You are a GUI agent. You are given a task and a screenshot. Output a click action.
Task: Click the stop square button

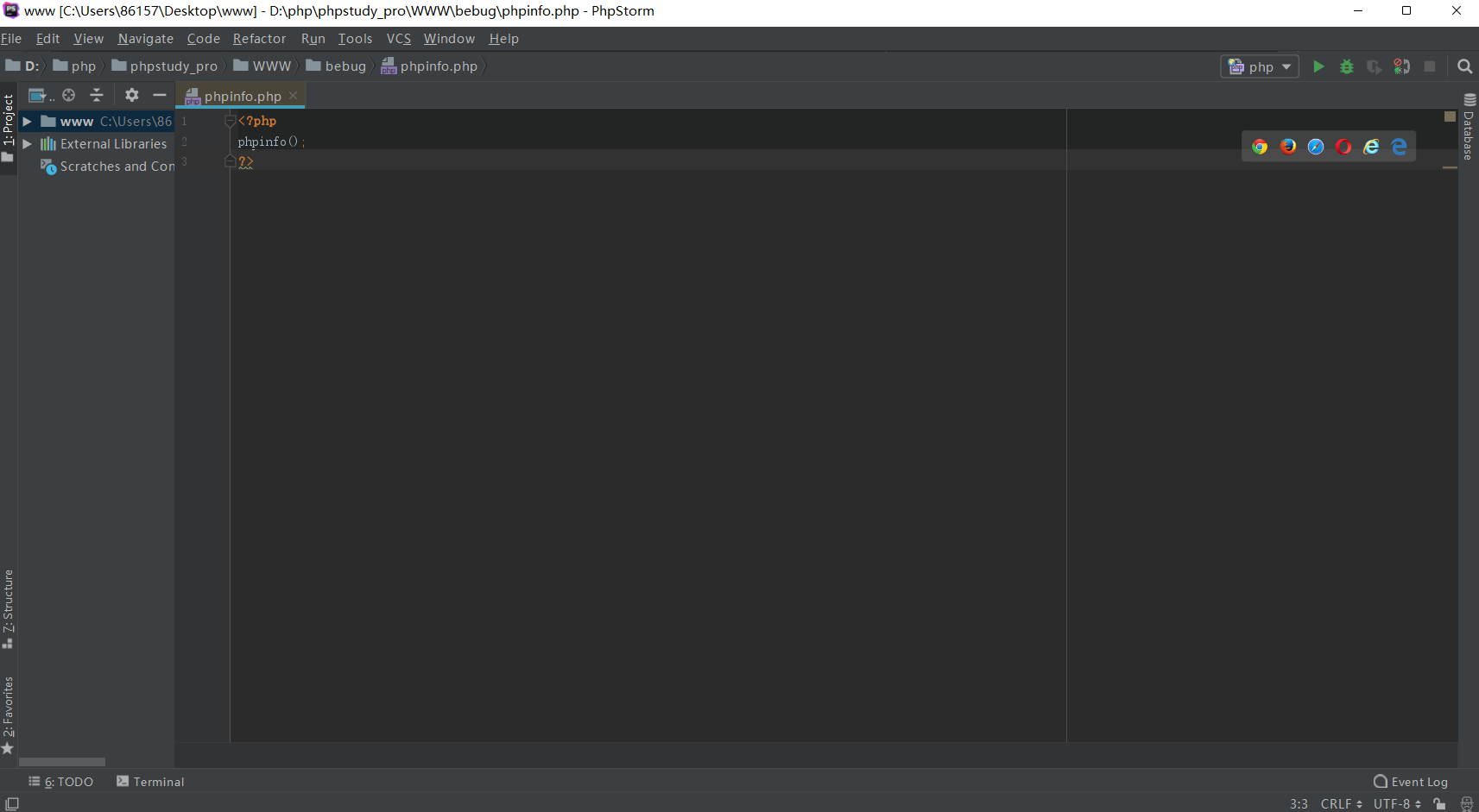[x=1430, y=66]
